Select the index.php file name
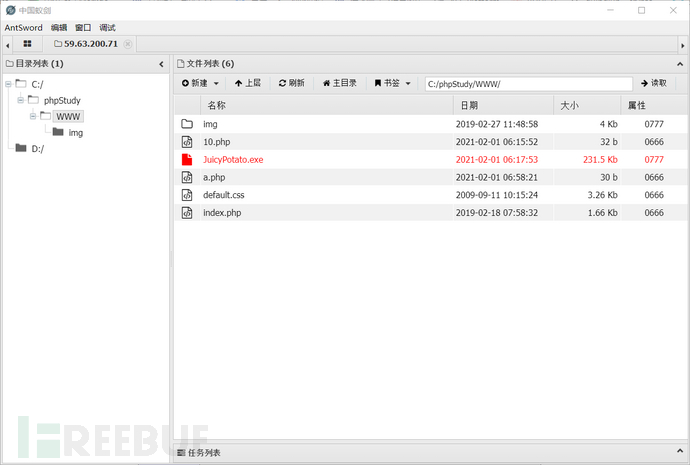 222,213
